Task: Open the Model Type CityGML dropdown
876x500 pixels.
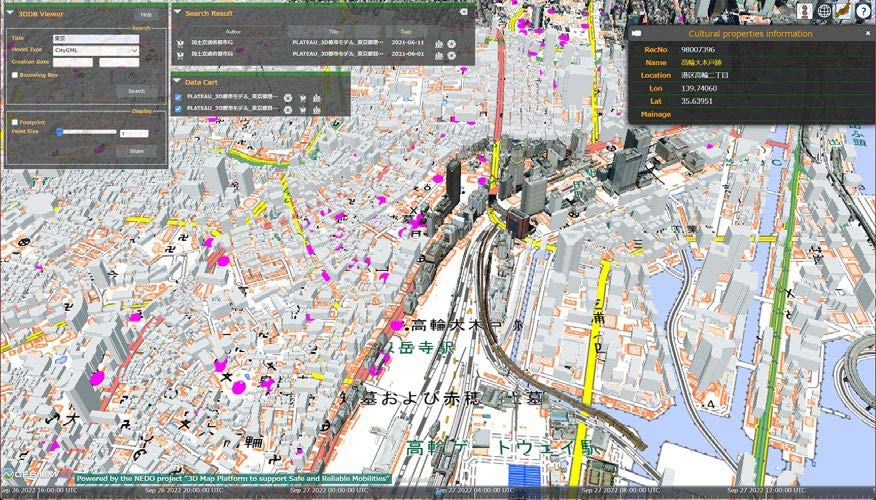Action: tap(96, 49)
